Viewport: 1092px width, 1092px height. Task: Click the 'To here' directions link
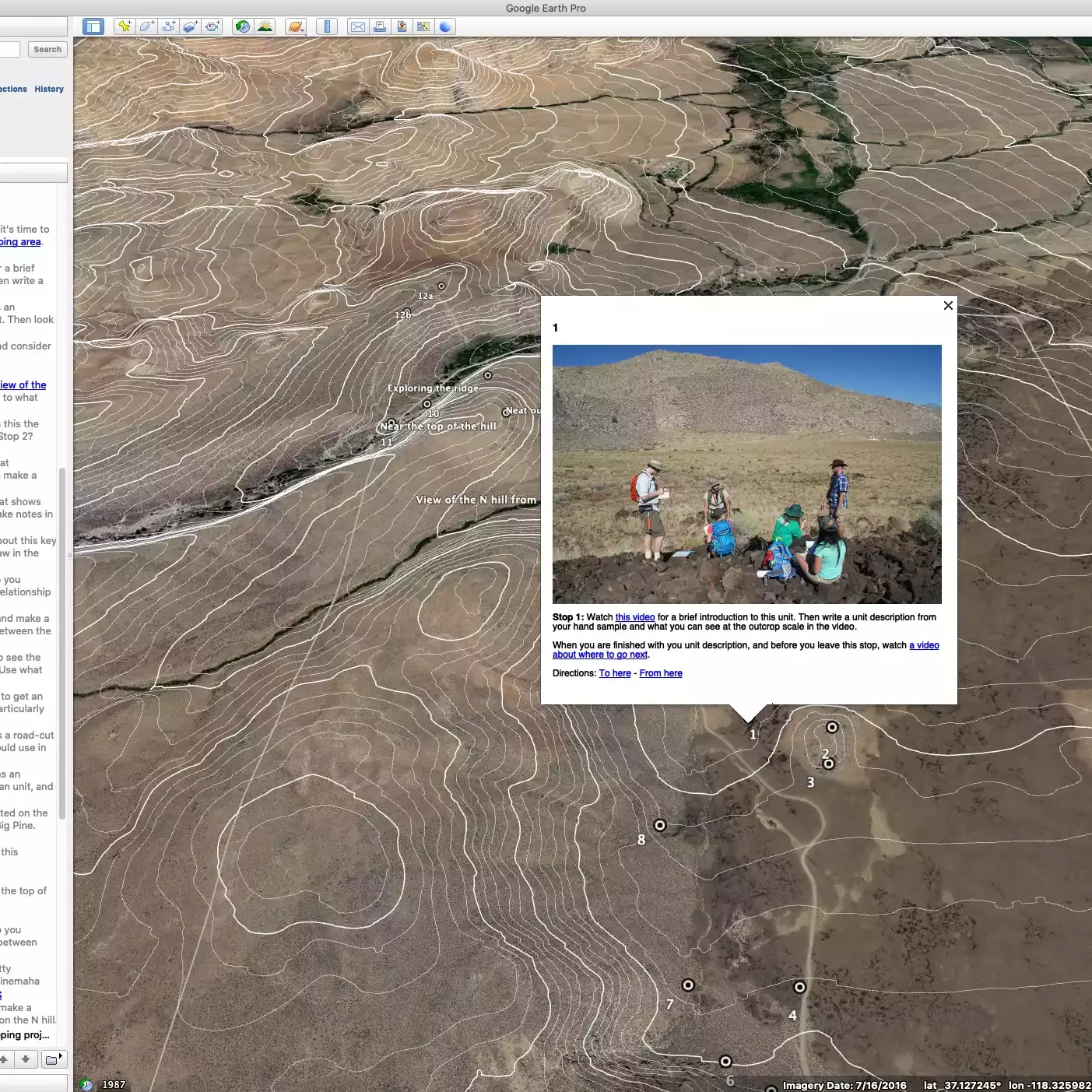[x=615, y=673]
